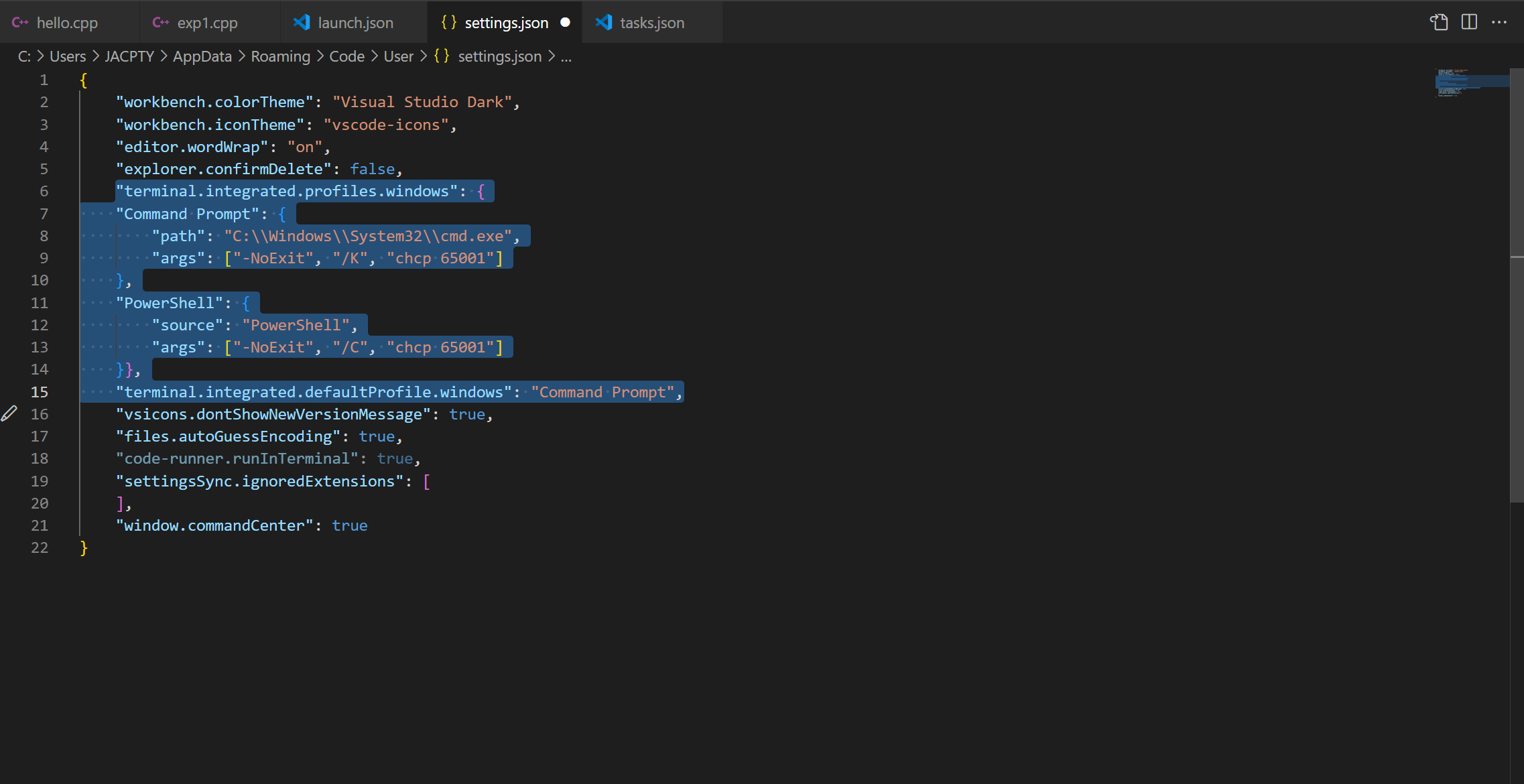Click the "PowerShell" key on line 11
This screenshot has height=784, width=1524.
point(170,303)
